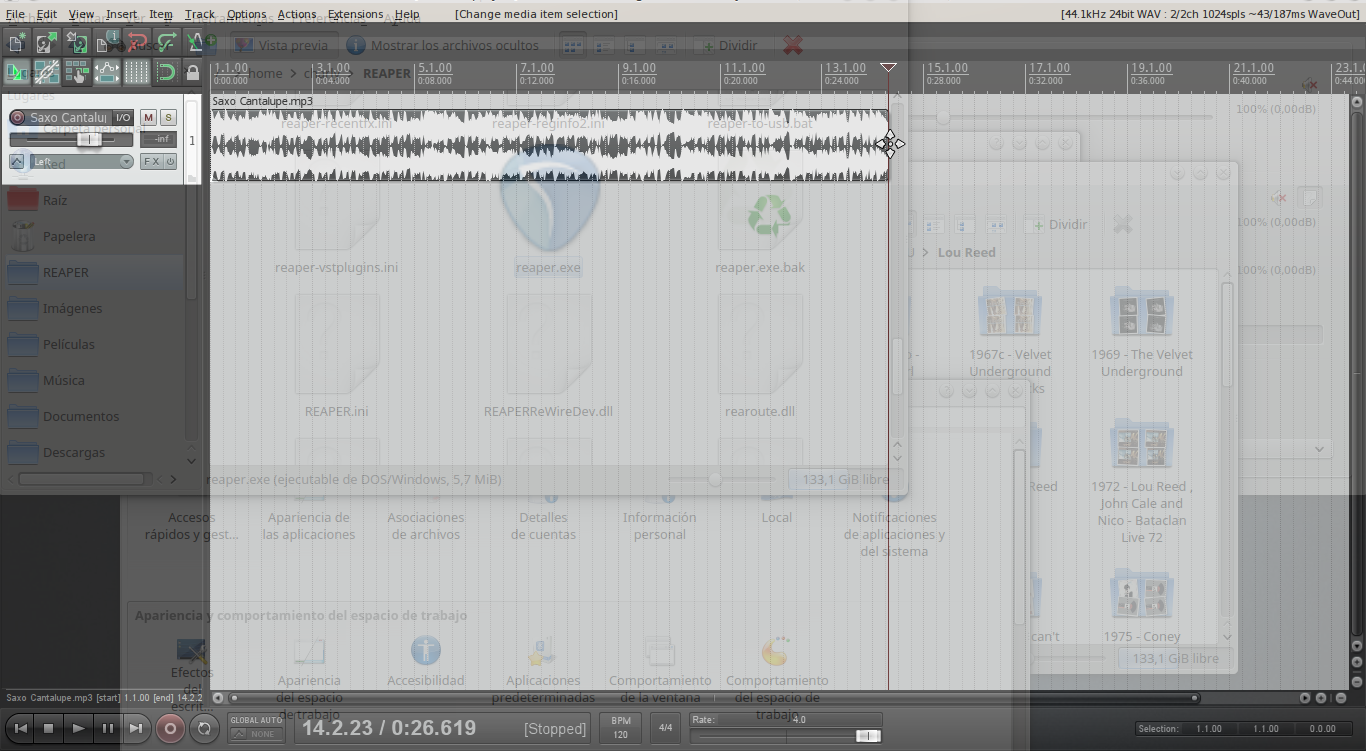The image size is (1366, 751).
Task: Open 1969 - The Velvet Underground folder
Action: (1141, 335)
